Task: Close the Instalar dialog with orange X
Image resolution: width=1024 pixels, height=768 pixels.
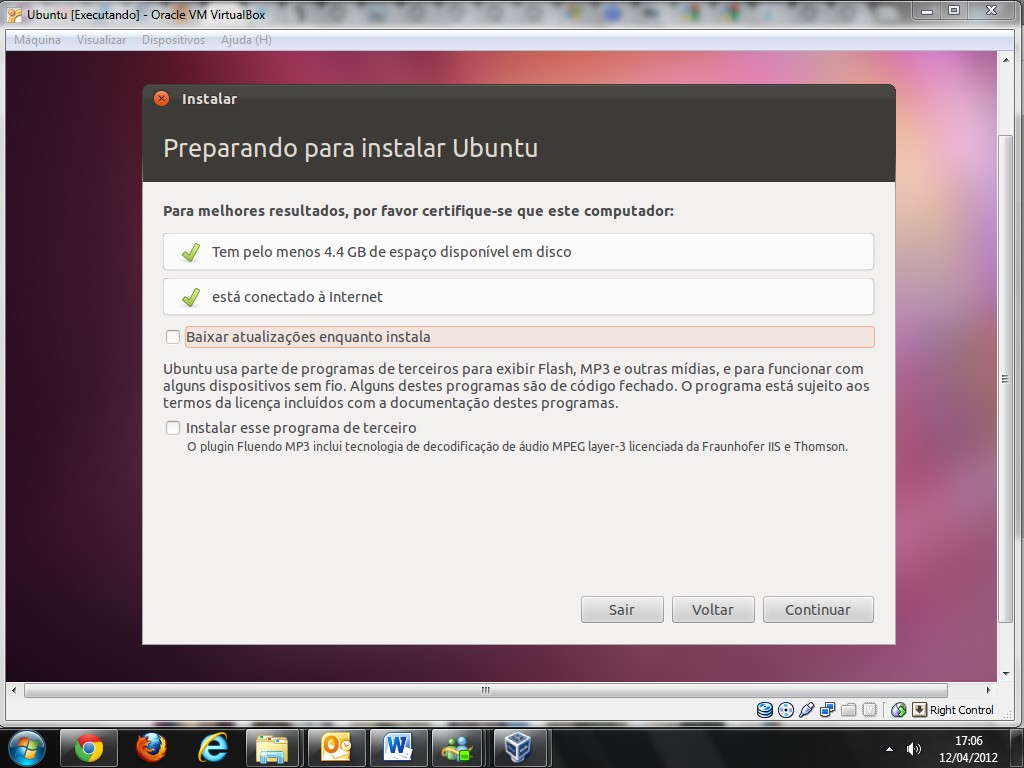Action: (162, 99)
